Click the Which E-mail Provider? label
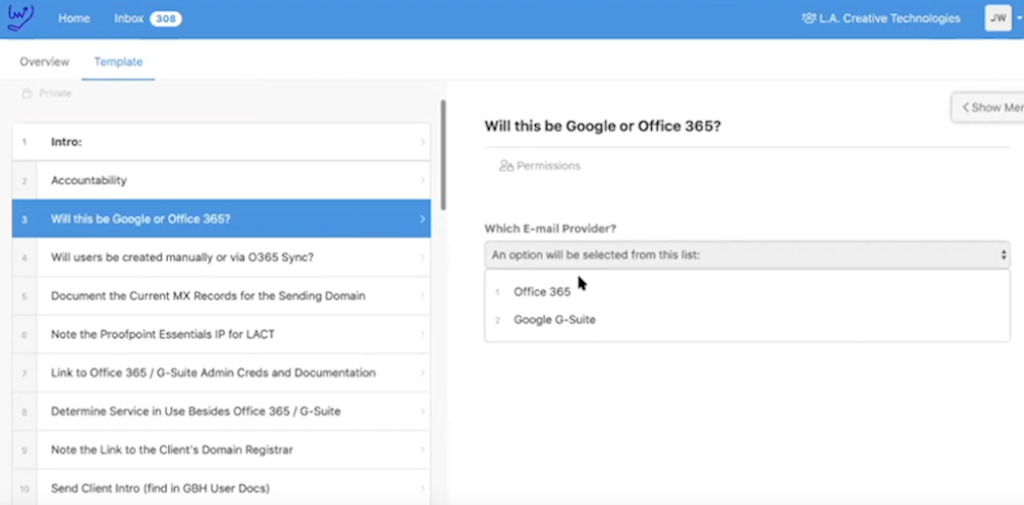Screen dimensions: 1024x505 point(550,229)
